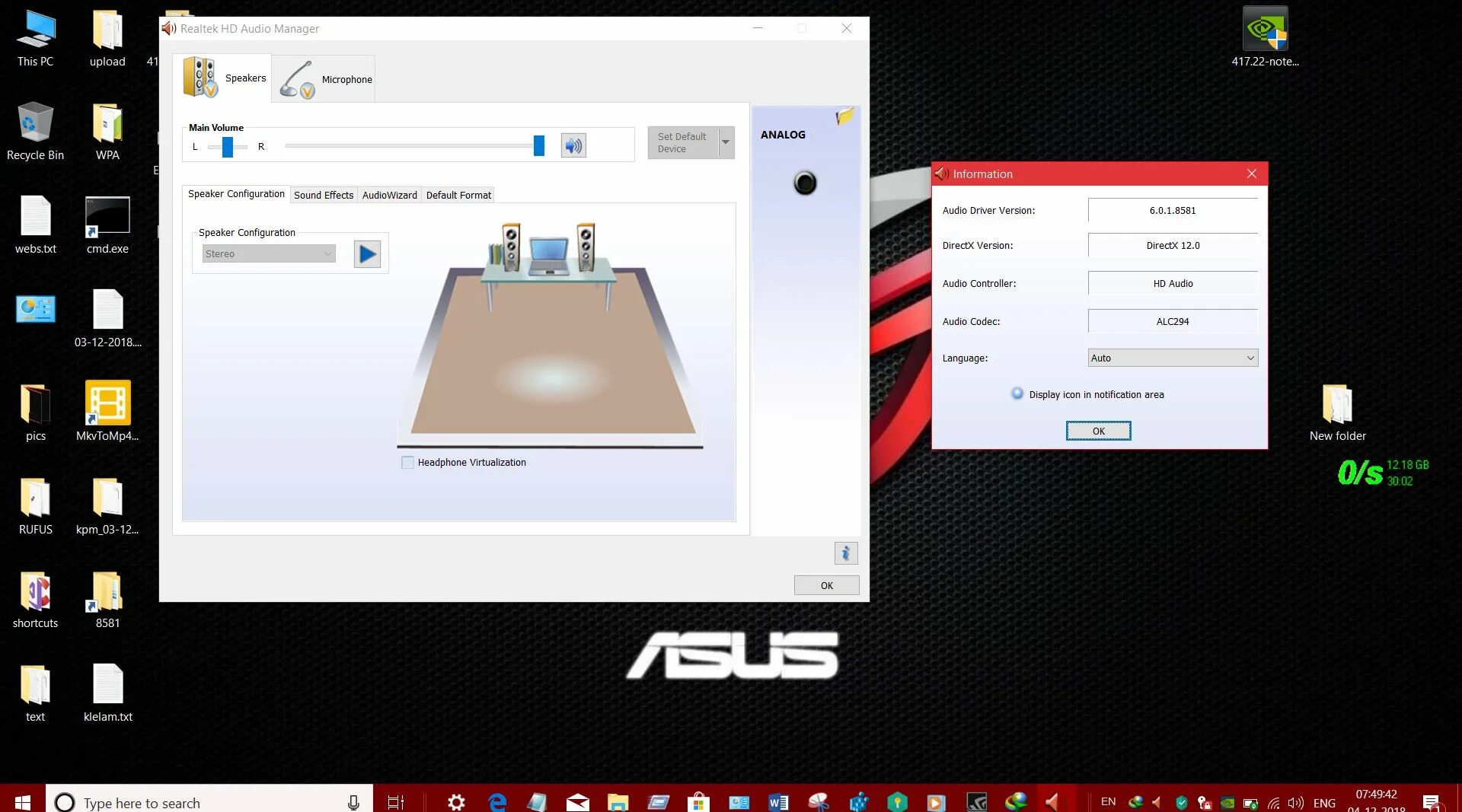Click the main volume slider handle
The image size is (1462, 812).
(539, 145)
